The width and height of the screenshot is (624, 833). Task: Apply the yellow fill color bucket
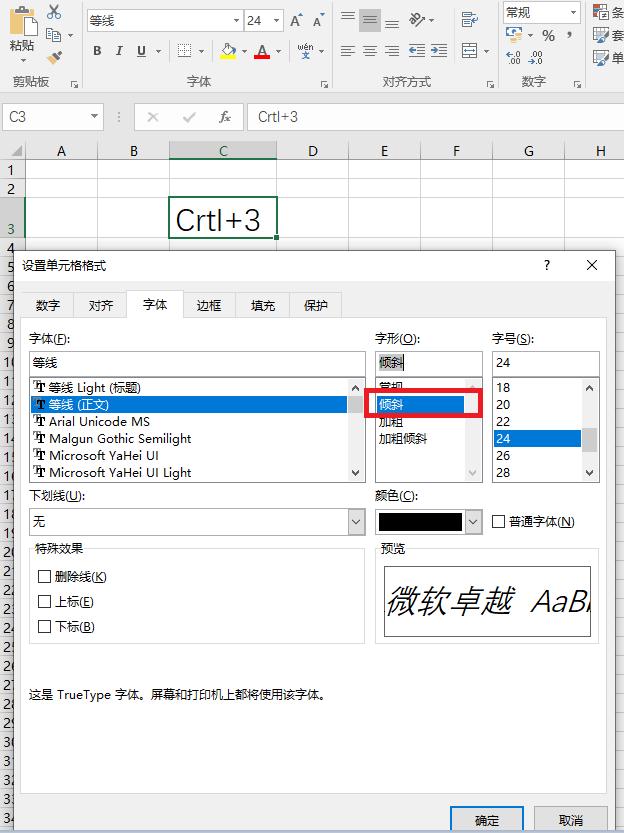pyautogui.click(x=228, y=51)
